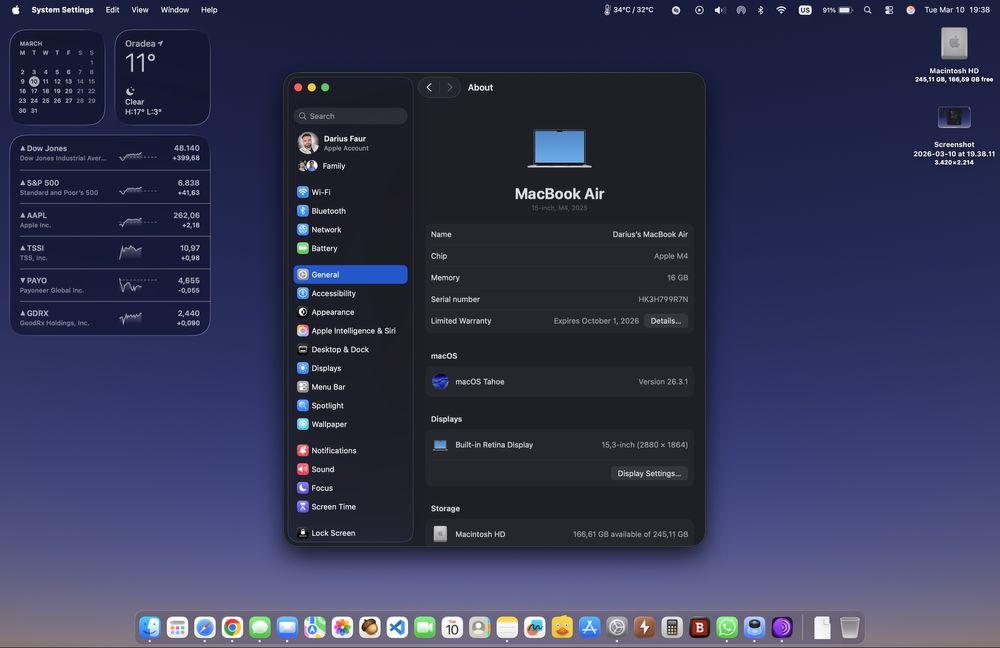This screenshot has height=648, width=1000.
Task: Click the device Name row value
Action: (650, 234)
